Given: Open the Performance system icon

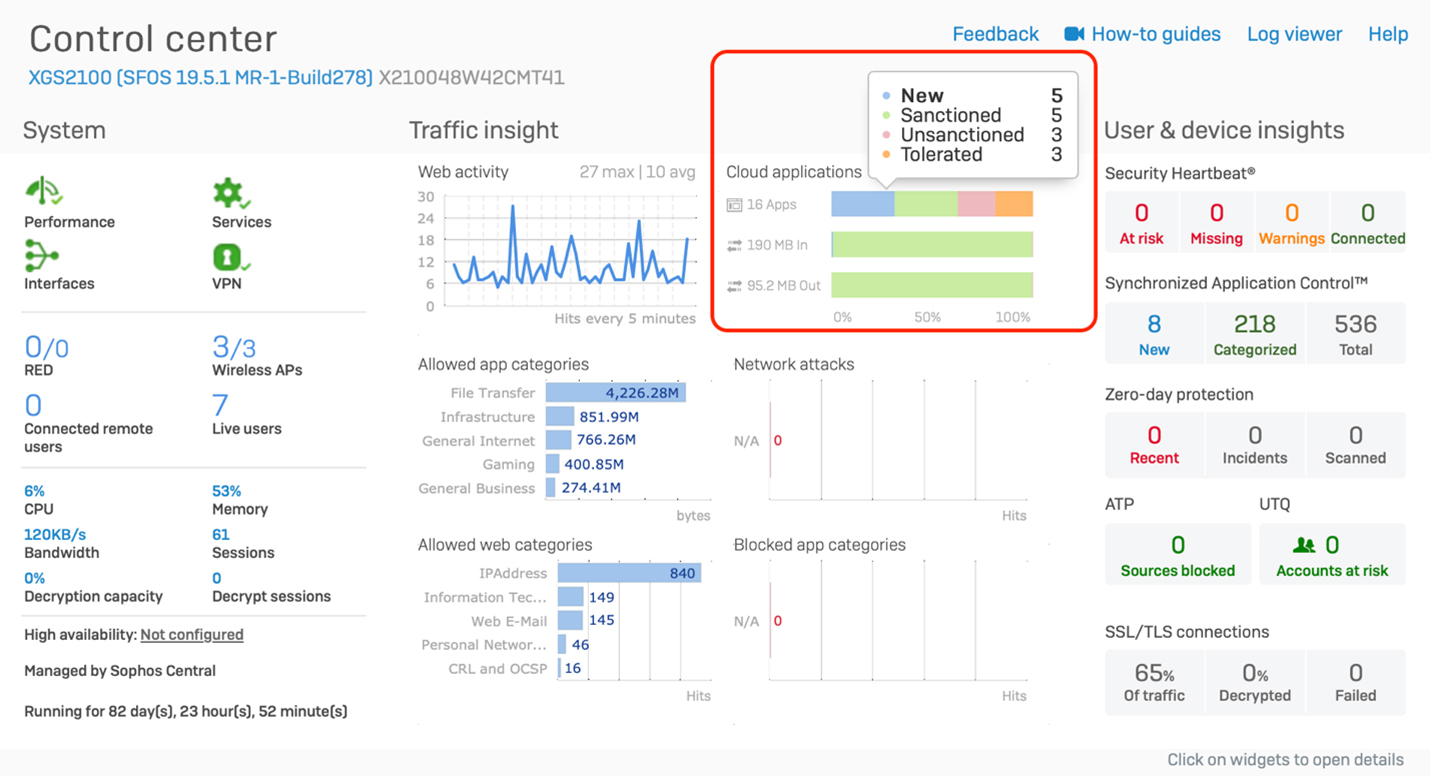Looking at the screenshot, I should click(44, 191).
